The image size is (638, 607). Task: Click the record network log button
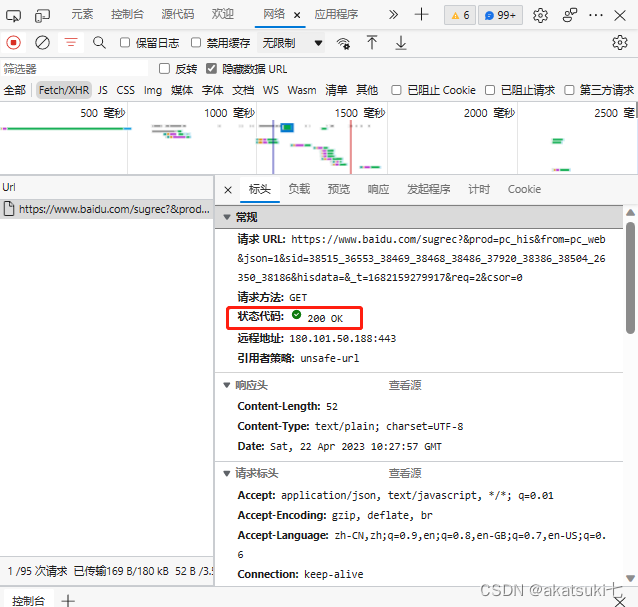13,42
